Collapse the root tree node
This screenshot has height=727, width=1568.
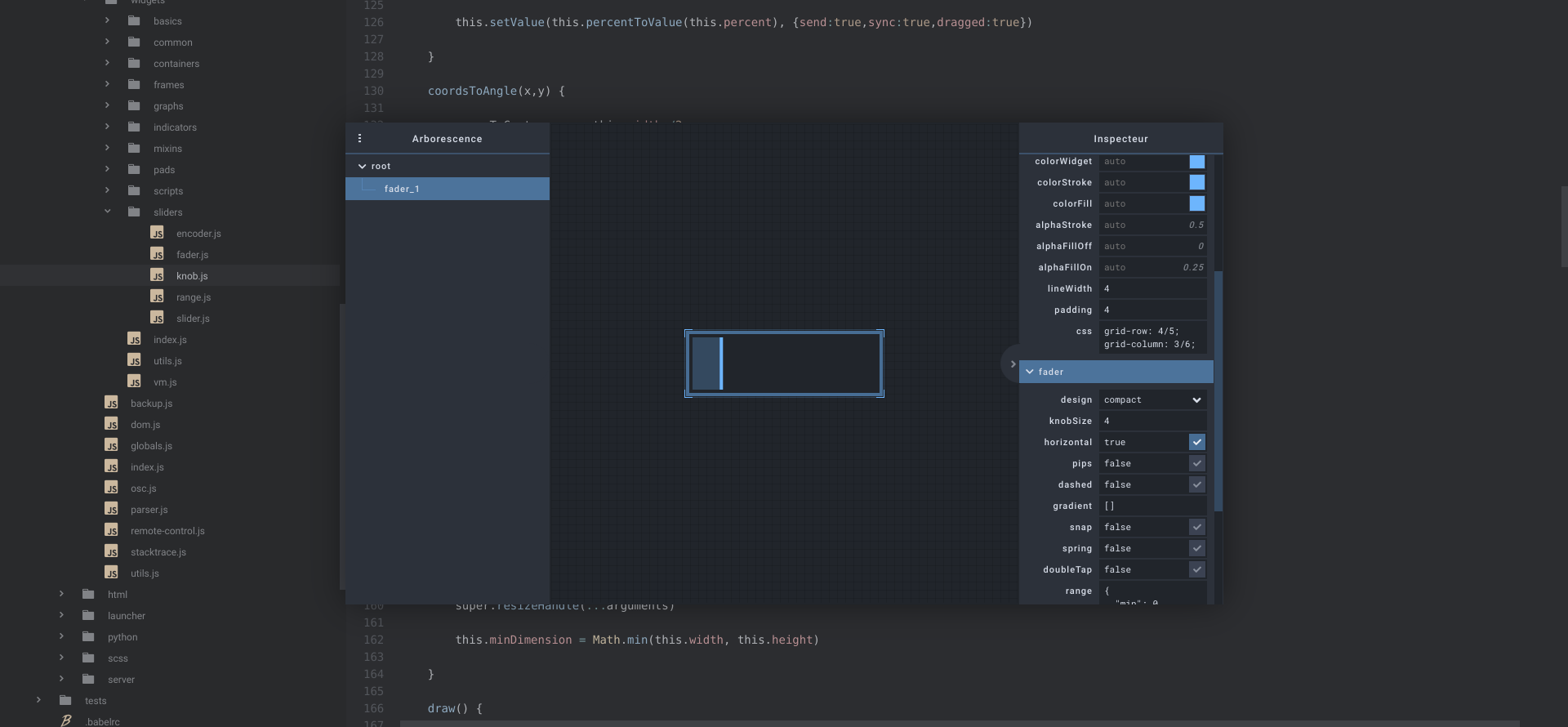(x=362, y=166)
